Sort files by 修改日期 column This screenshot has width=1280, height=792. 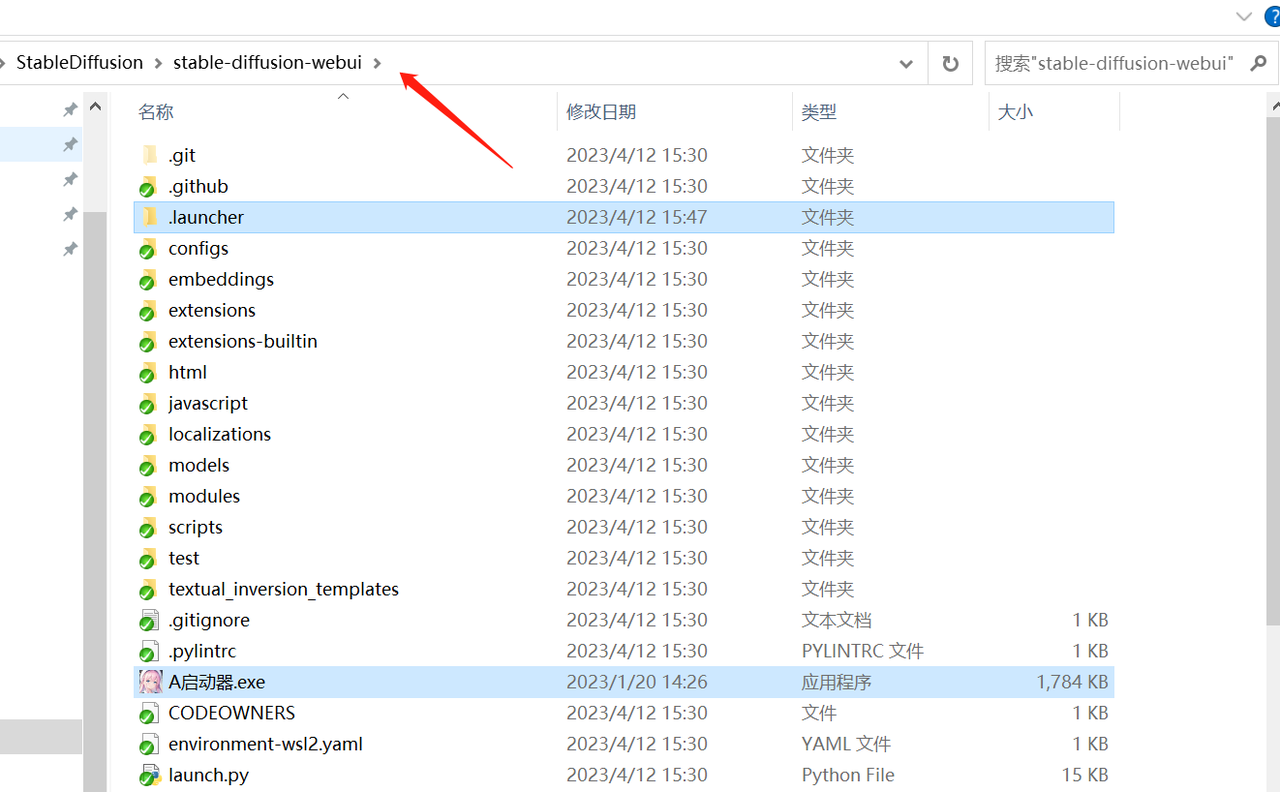pyautogui.click(x=601, y=112)
